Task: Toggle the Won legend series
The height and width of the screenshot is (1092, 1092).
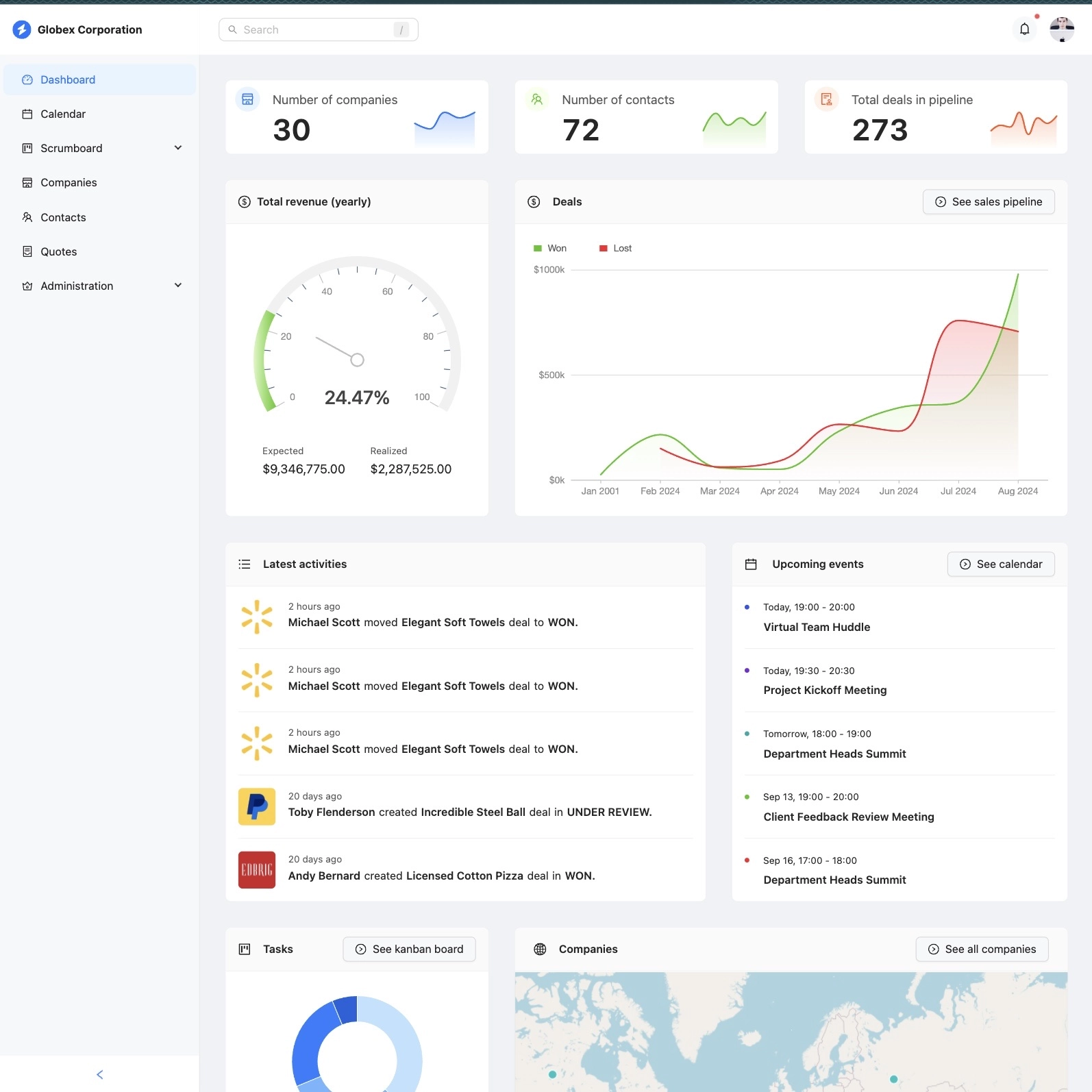Action: [x=550, y=248]
